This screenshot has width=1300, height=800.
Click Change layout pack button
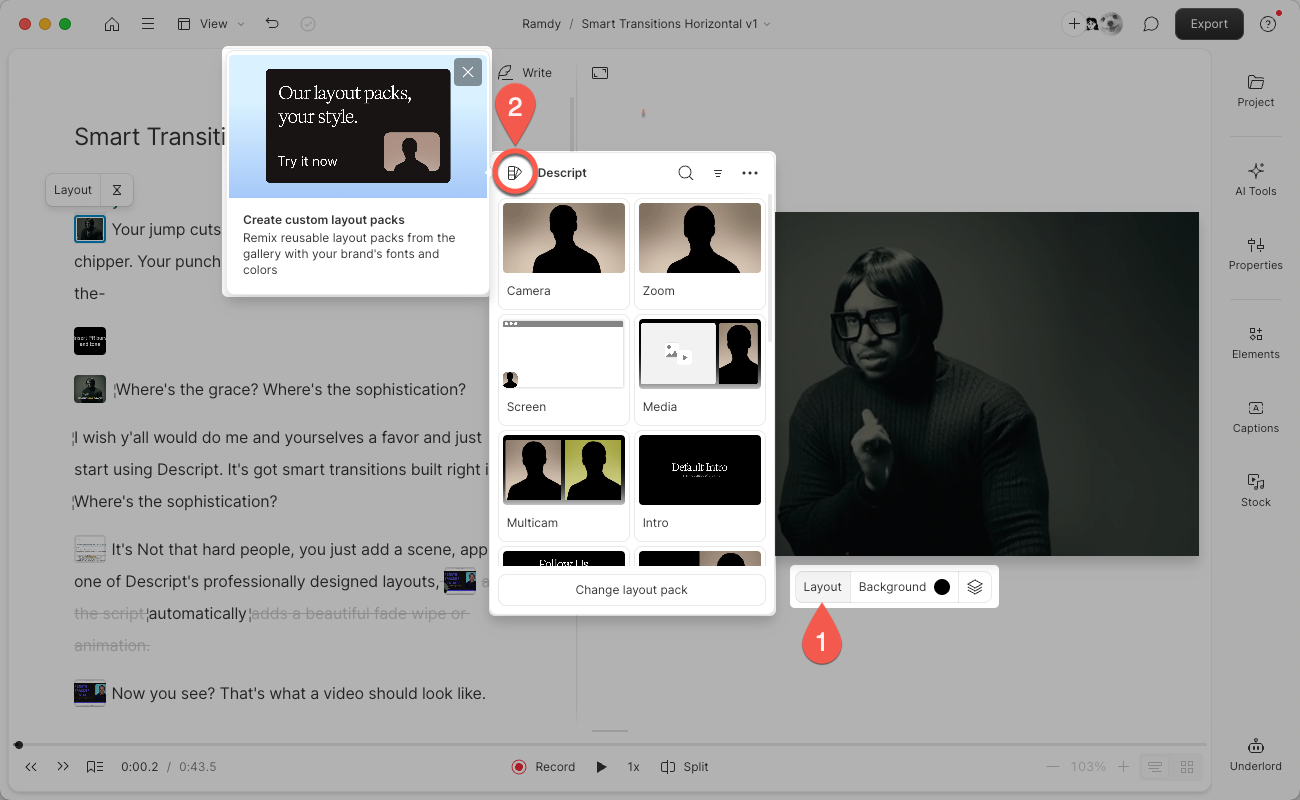click(x=632, y=590)
